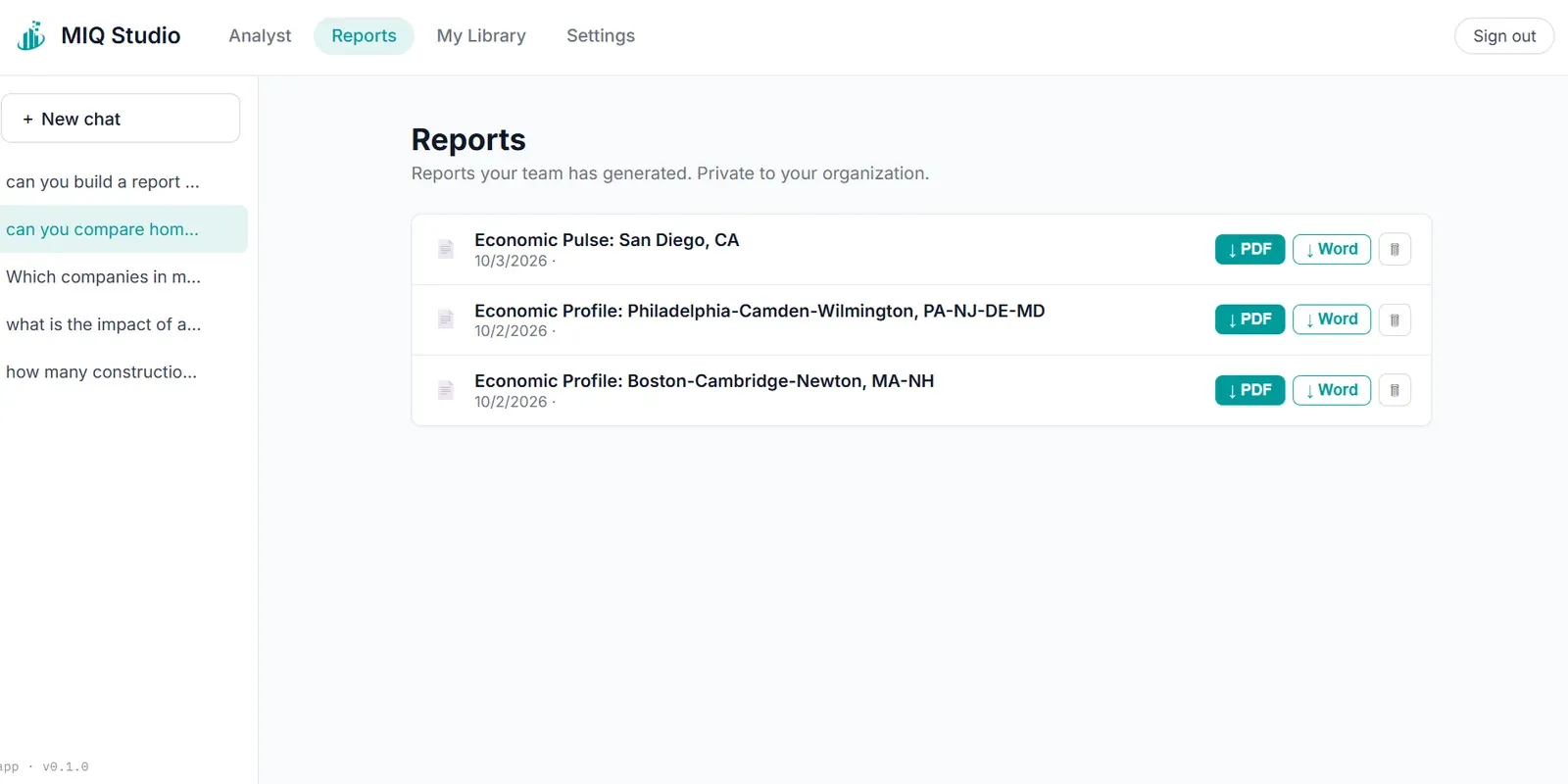Click the MIQ Studio brand name
The height and width of the screenshot is (784, 1568).
click(121, 36)
